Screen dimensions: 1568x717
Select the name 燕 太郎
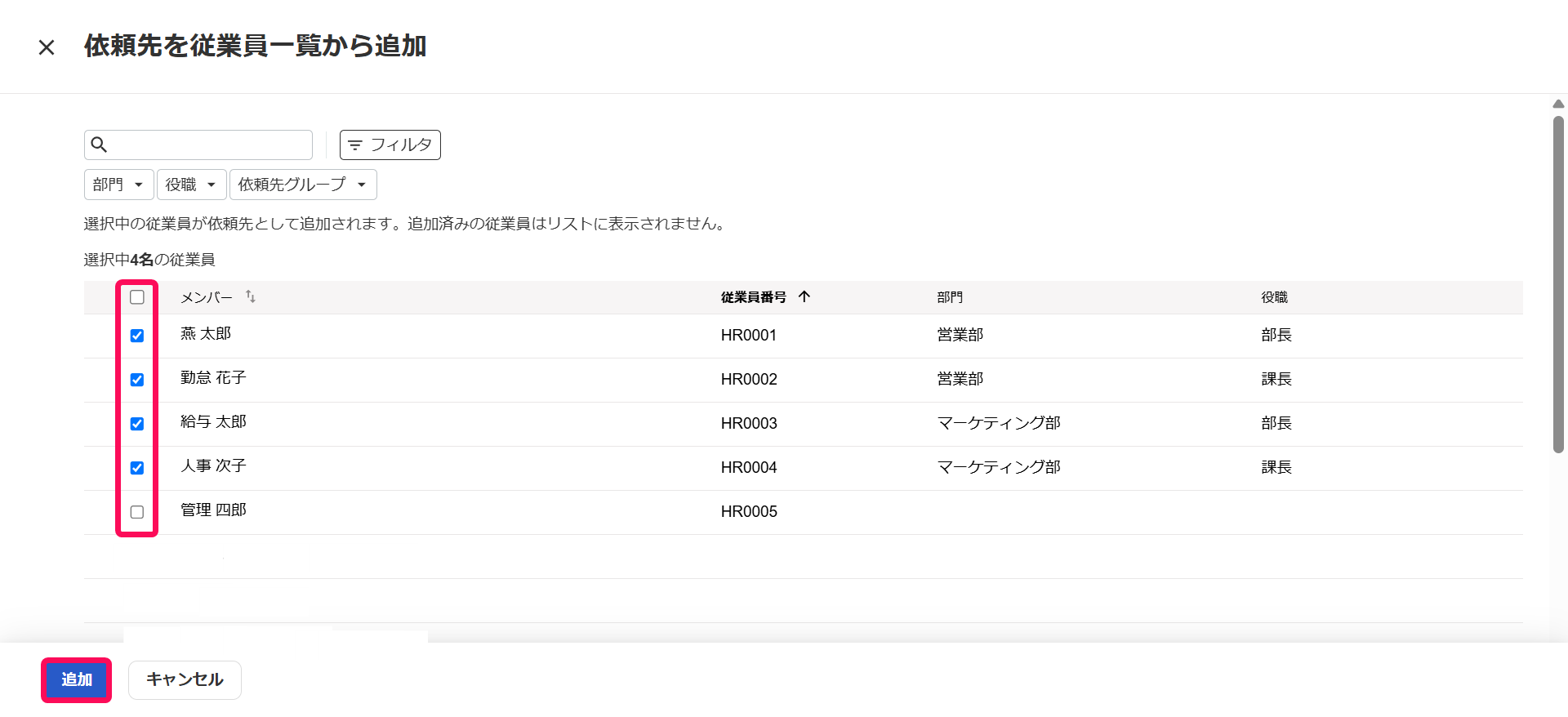click(x=206, y=333)
